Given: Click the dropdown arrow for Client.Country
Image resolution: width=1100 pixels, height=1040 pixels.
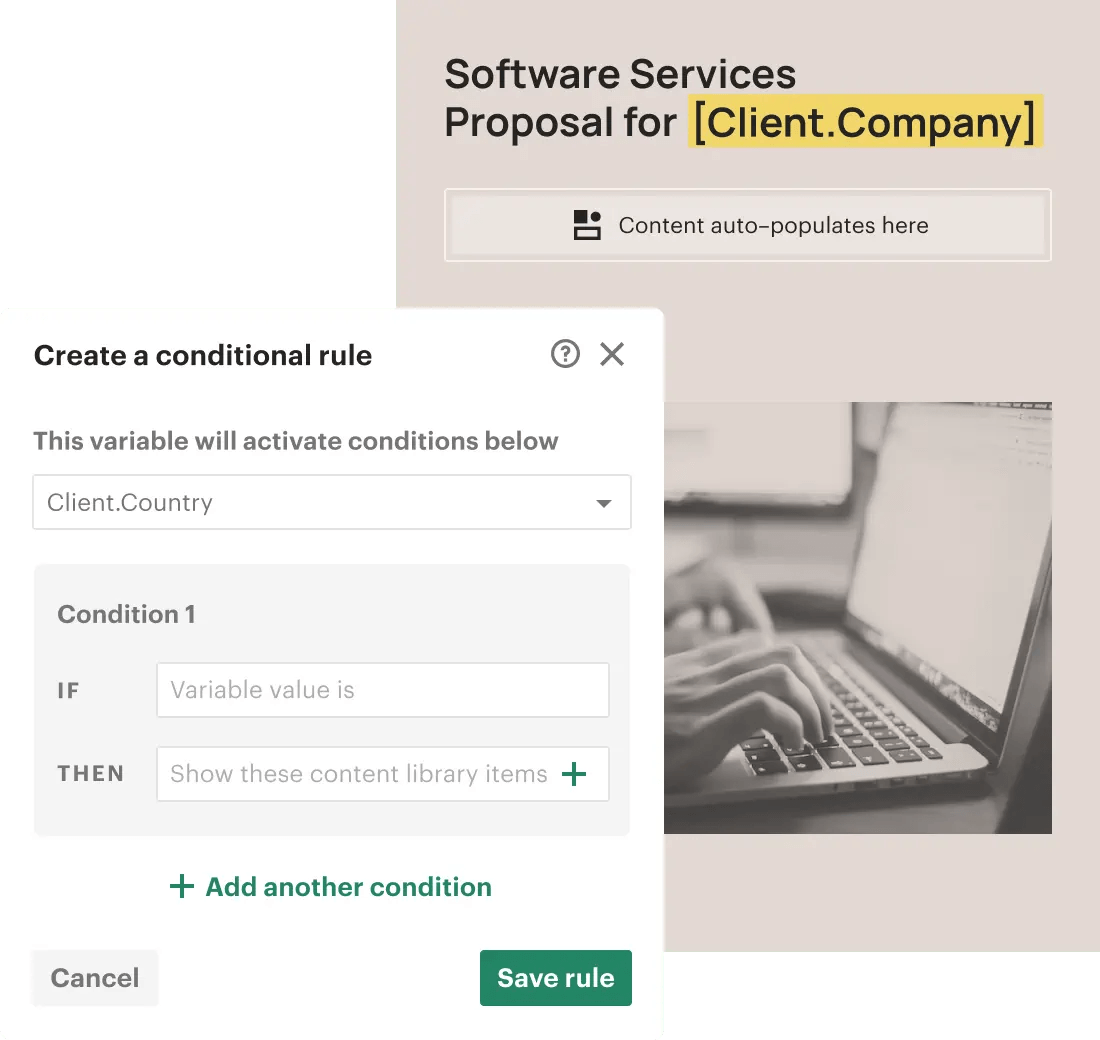Looking at the screenshot, I should point(603,503).
